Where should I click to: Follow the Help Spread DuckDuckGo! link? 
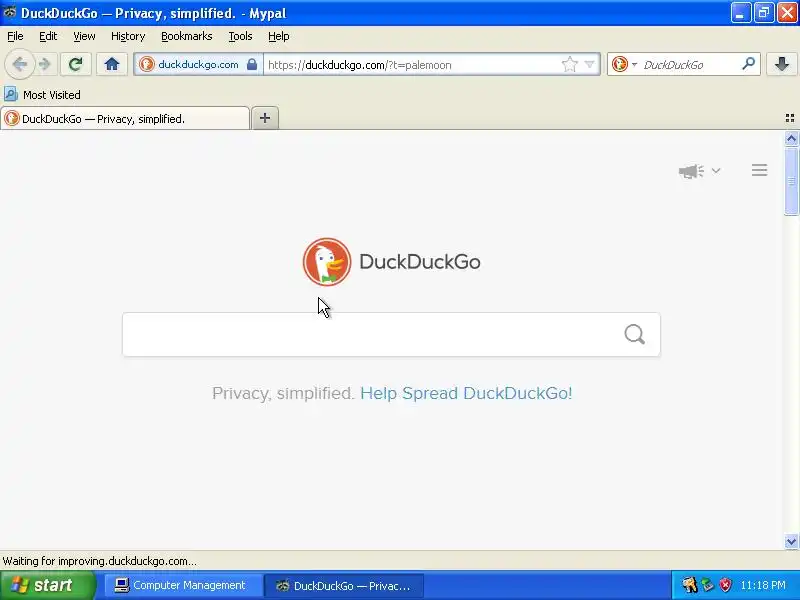[x=466, y=393]
